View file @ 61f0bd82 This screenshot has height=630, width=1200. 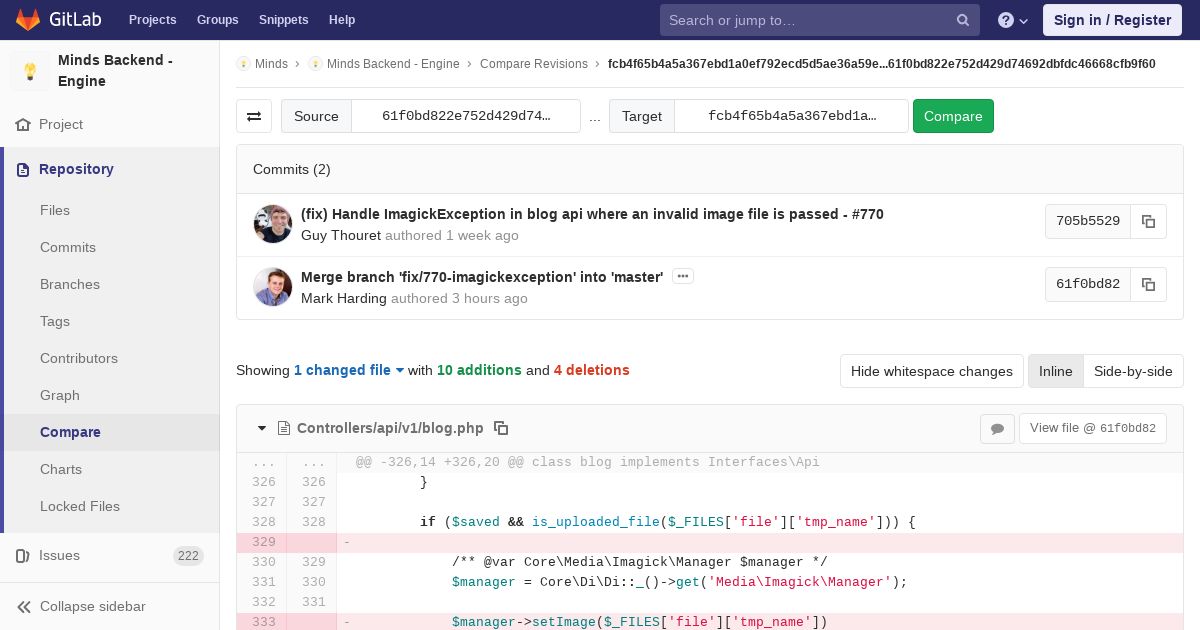[x=1093, y=428]
